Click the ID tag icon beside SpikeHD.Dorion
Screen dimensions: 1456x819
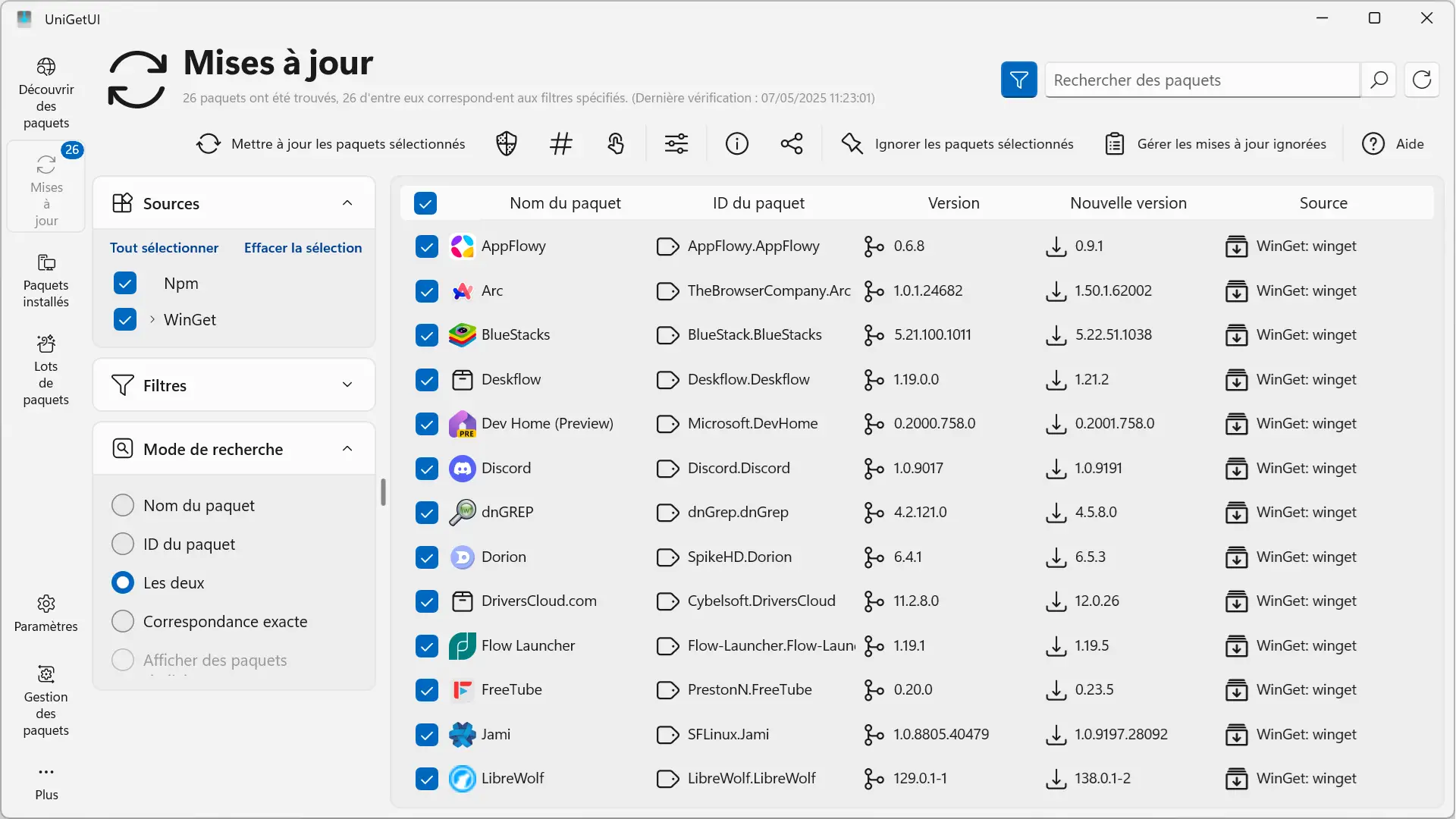[x=667, y=557]
